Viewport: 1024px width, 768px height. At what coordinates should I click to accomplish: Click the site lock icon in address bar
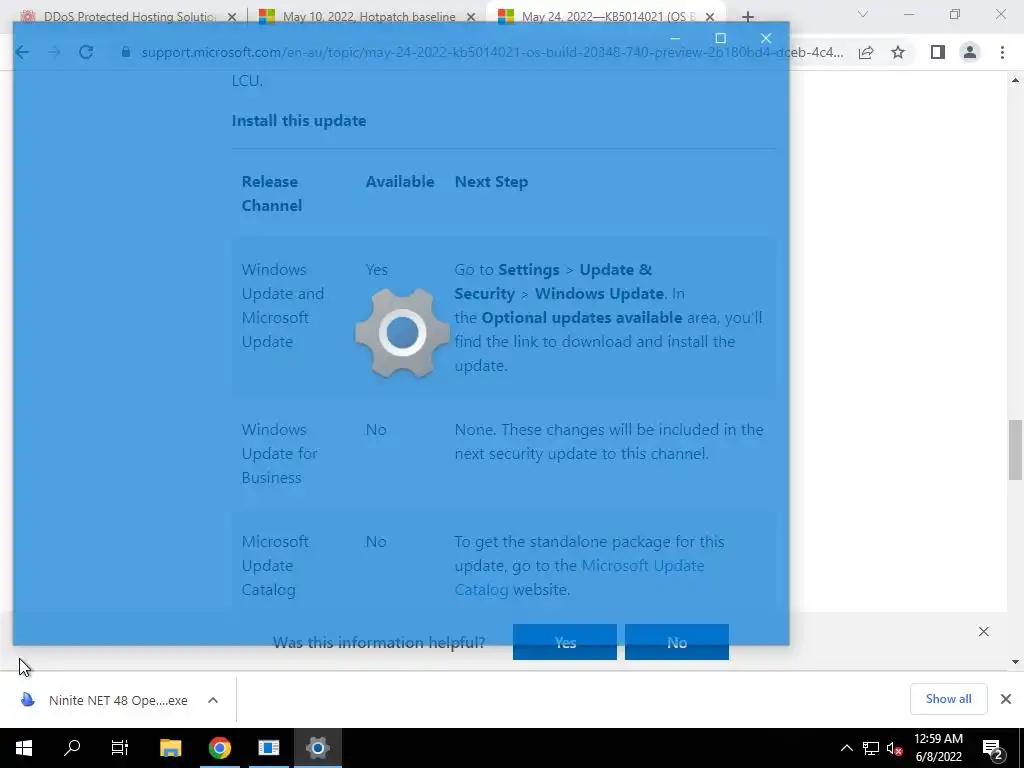coord(125,52)
